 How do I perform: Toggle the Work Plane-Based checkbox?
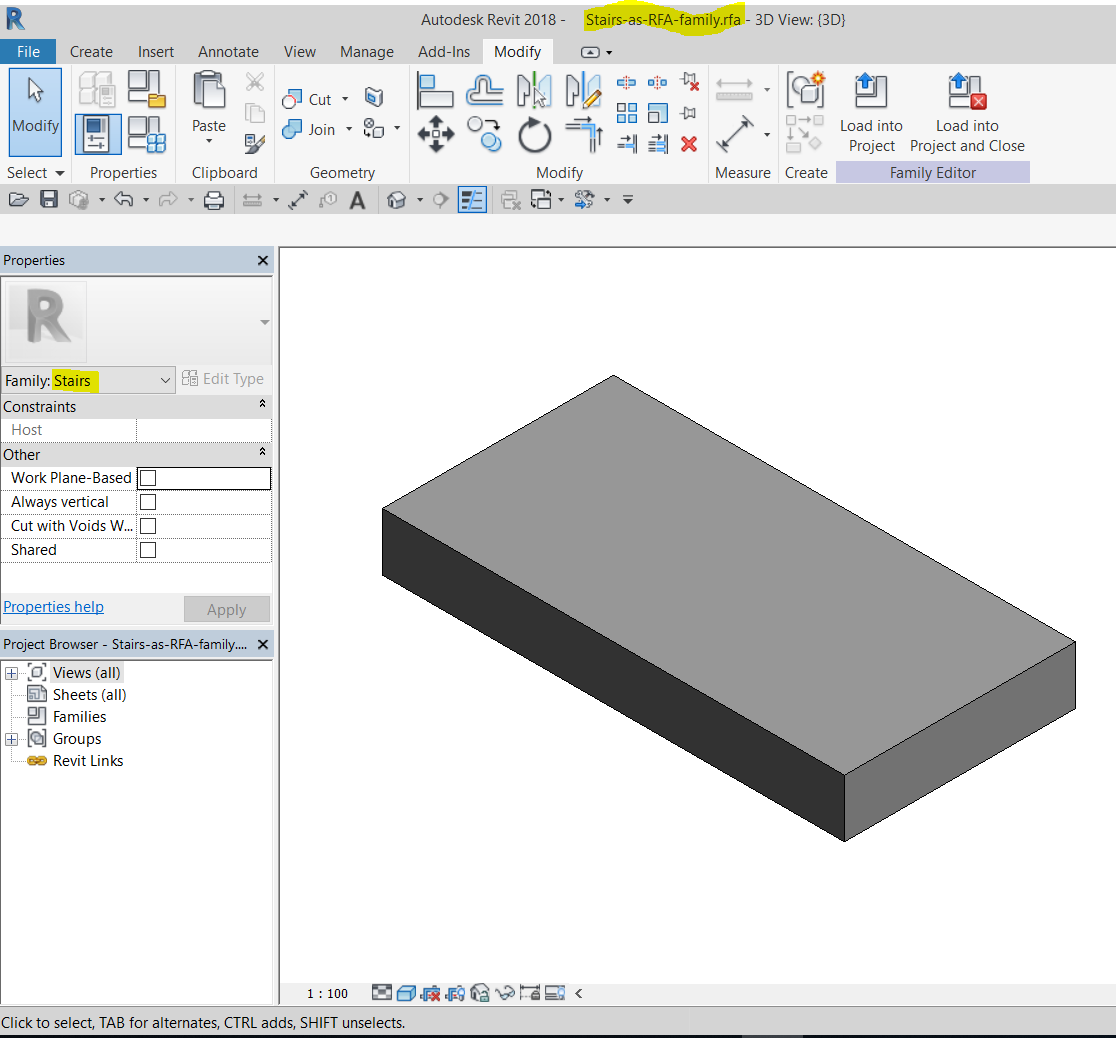[x=148, y=478]
